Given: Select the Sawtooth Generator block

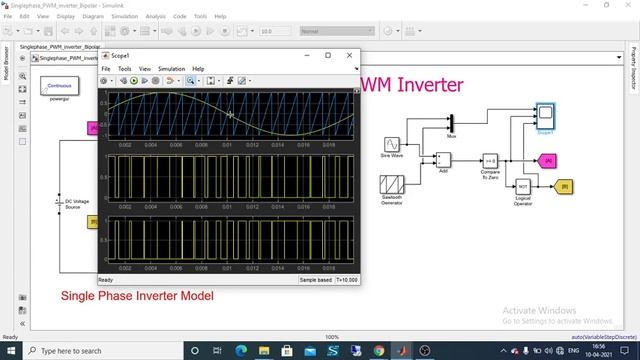Looking at the screenshot, I should pyautogui.click(x=392, y=184).
